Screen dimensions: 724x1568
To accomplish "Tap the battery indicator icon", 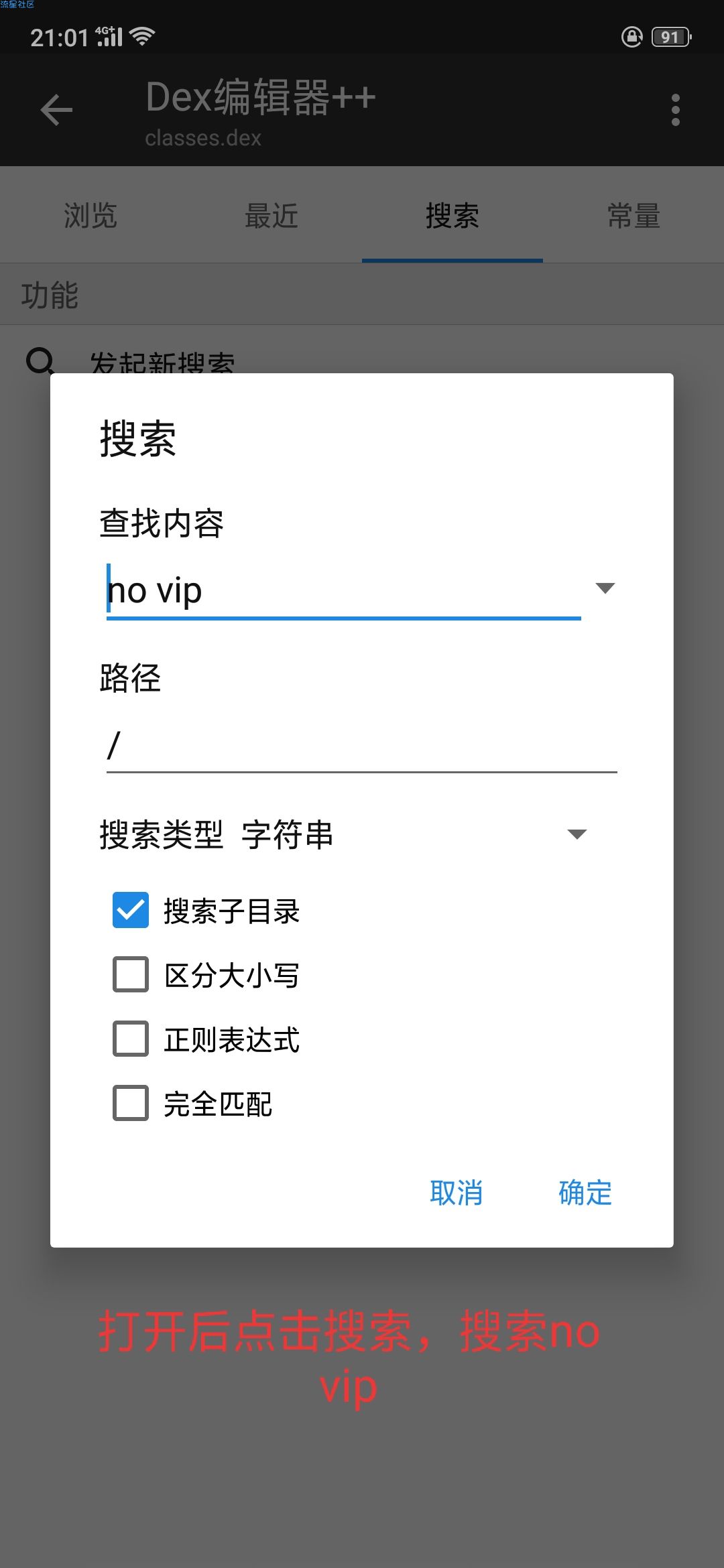I will click(671, 37).
